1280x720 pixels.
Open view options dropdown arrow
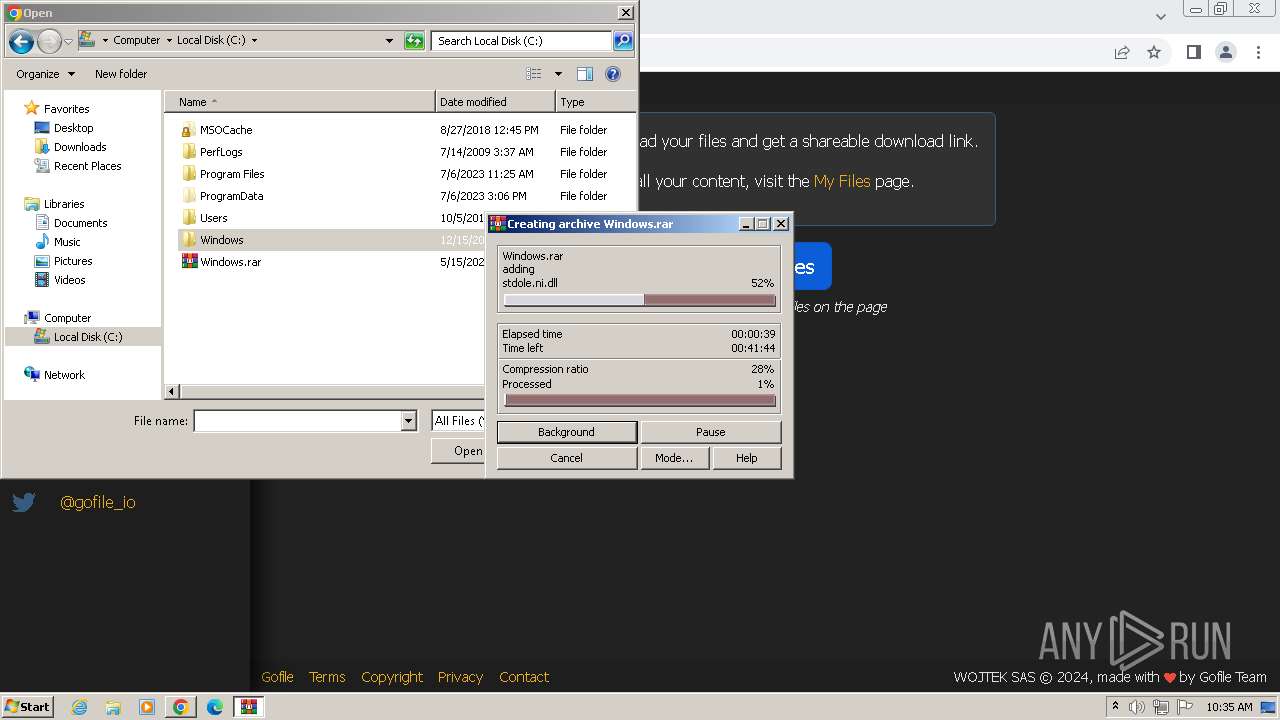[x=558, y=74]
